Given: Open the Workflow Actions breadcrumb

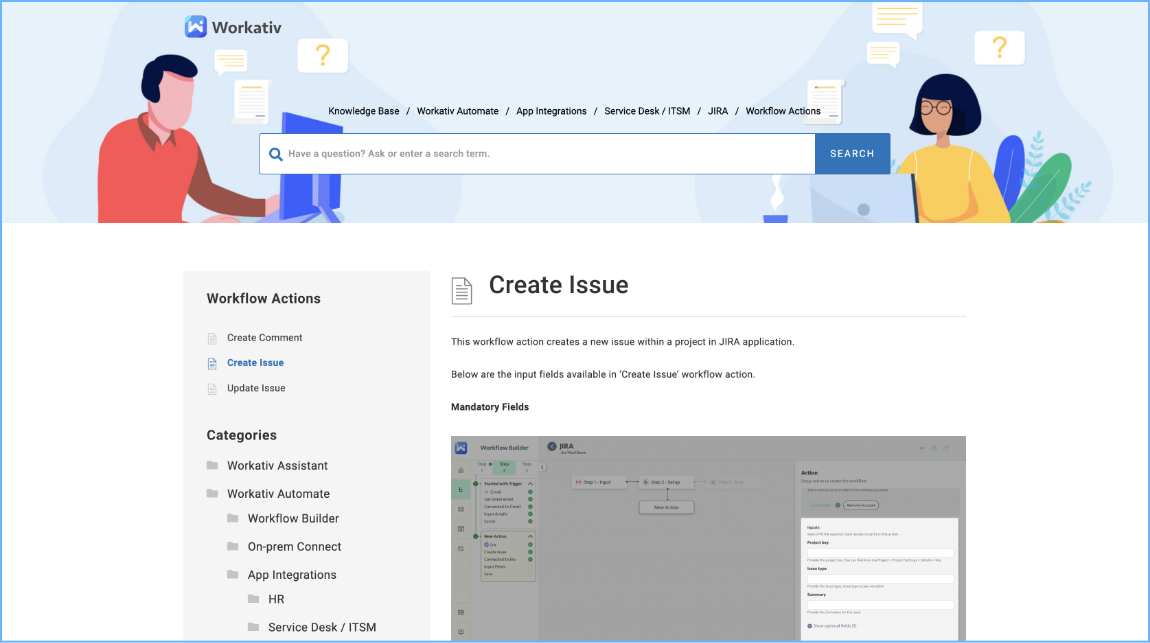Looking at the screenshot, I should tap(783, 111).
